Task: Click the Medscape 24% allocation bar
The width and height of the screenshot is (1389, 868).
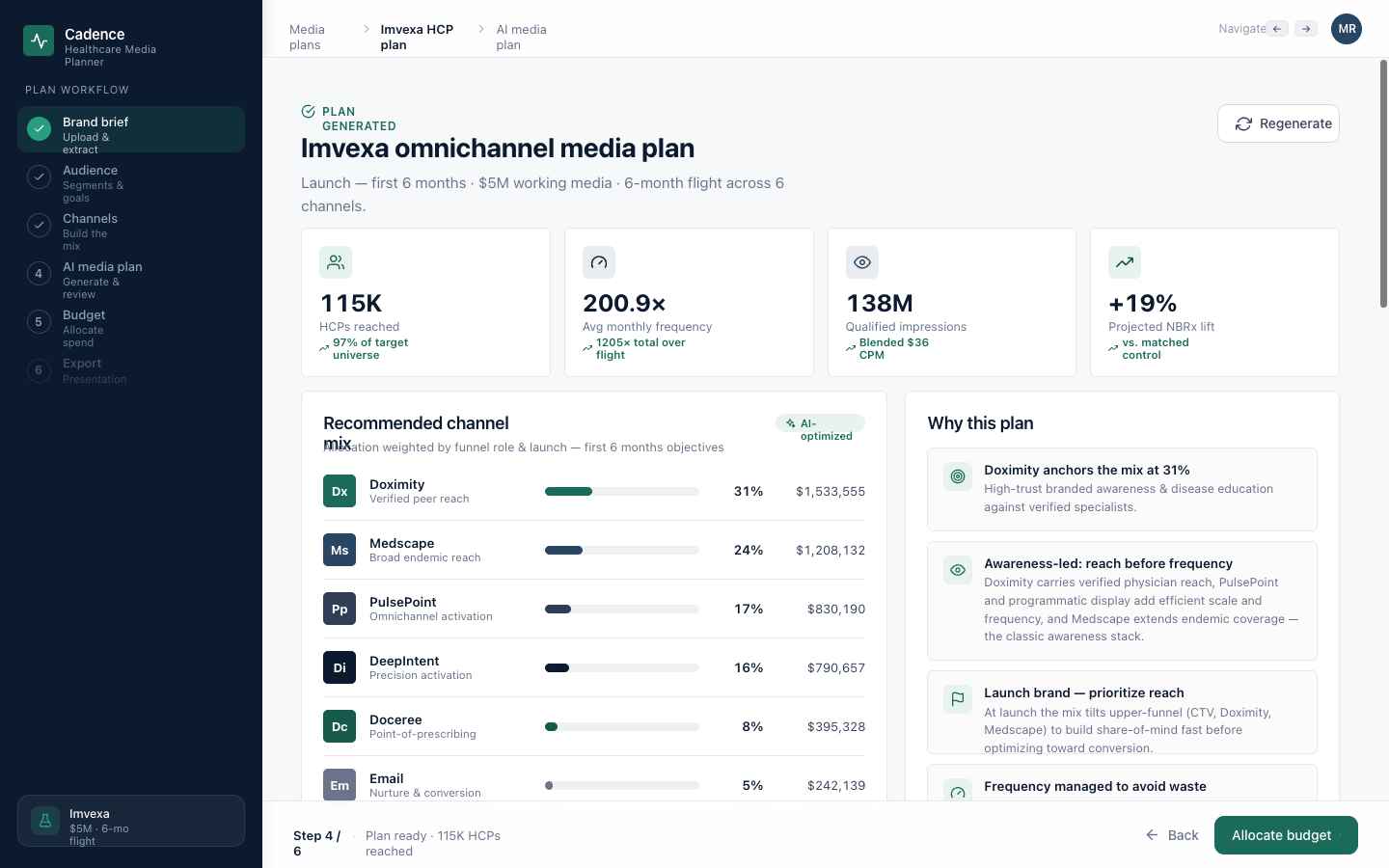Action: [x=622, y=550]
